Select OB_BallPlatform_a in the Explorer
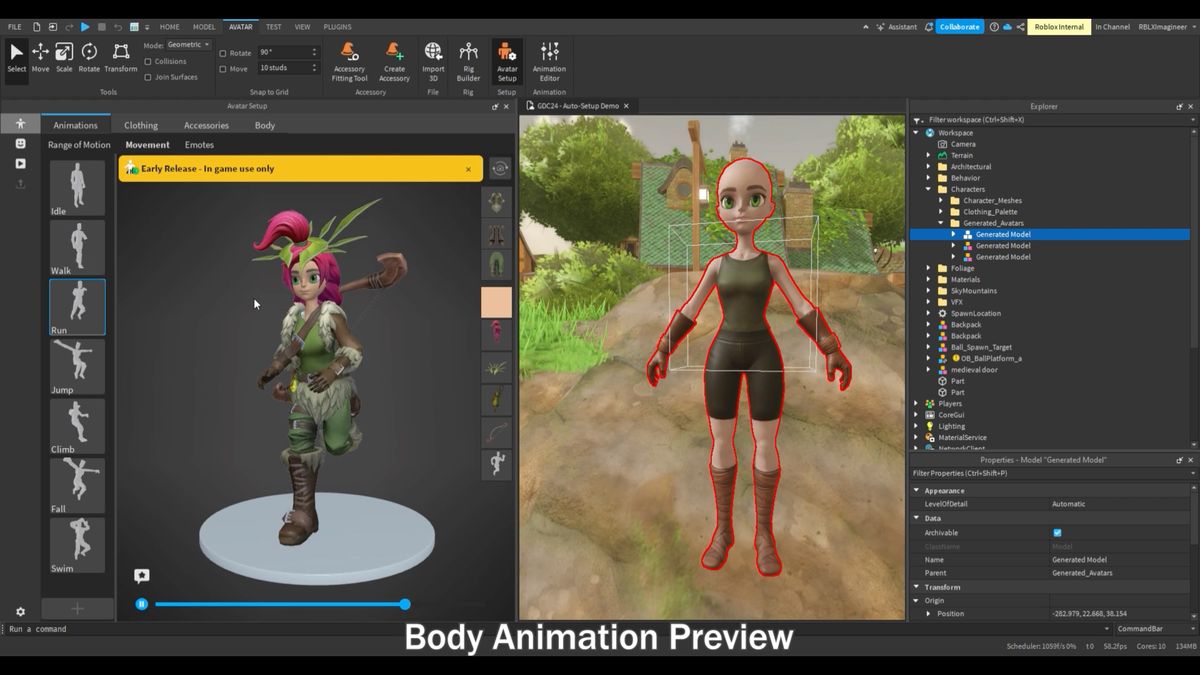 [989, 358]
